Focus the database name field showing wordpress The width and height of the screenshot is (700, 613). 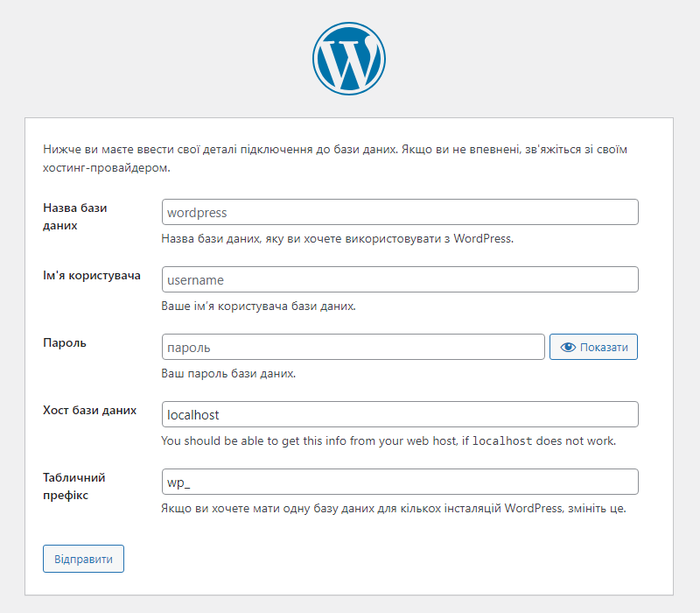400,212
